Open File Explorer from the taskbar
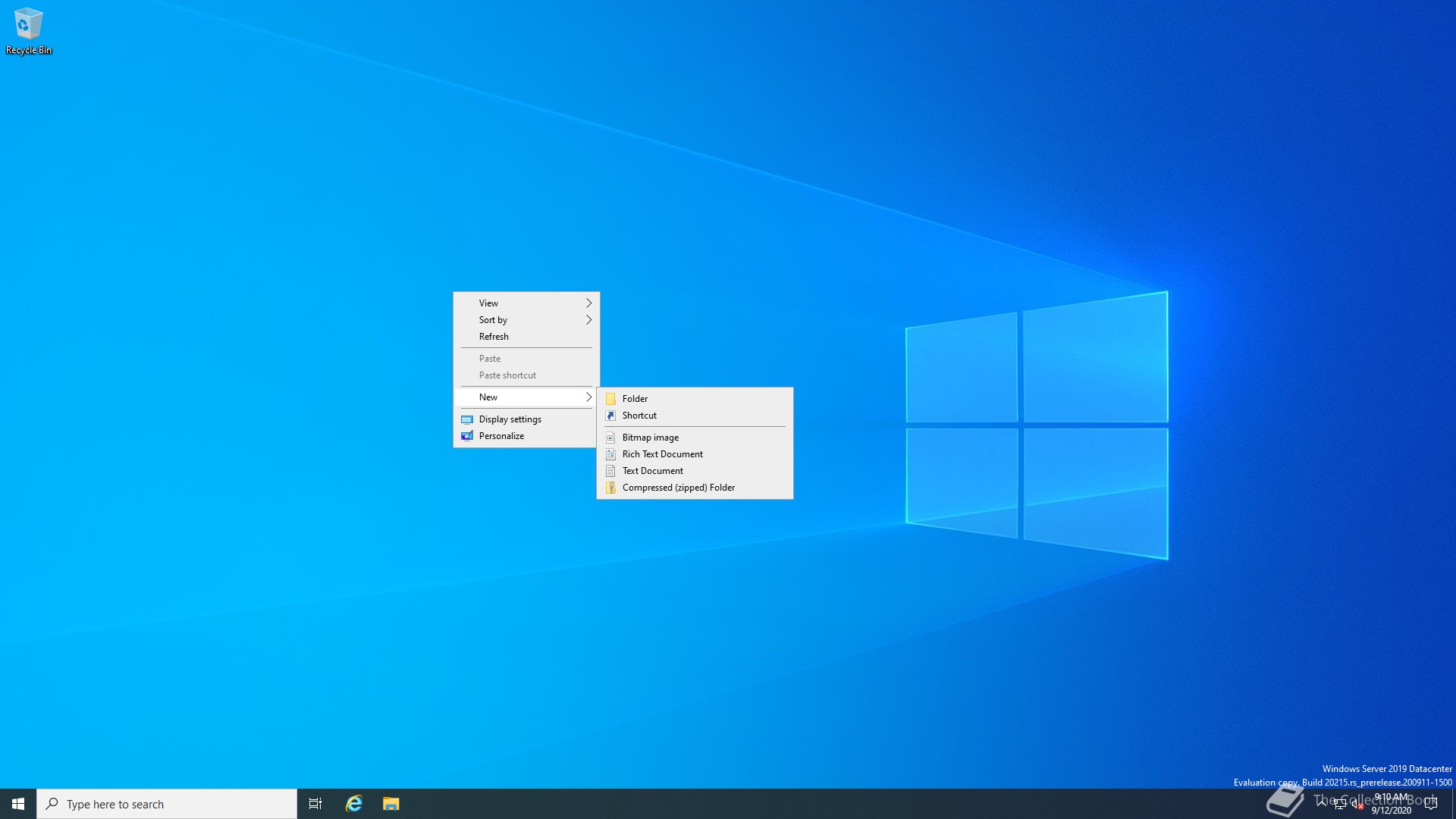The height and width of the screenshot is (819, 1456). [x=391, y=804]
